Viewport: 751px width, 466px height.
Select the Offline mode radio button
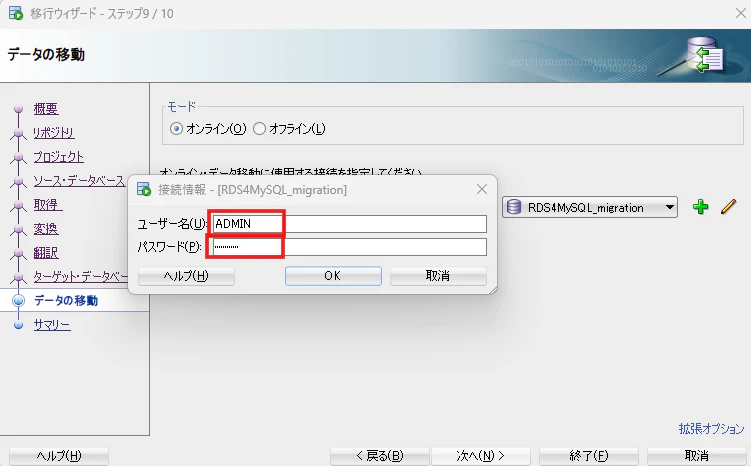pos(259,128)
